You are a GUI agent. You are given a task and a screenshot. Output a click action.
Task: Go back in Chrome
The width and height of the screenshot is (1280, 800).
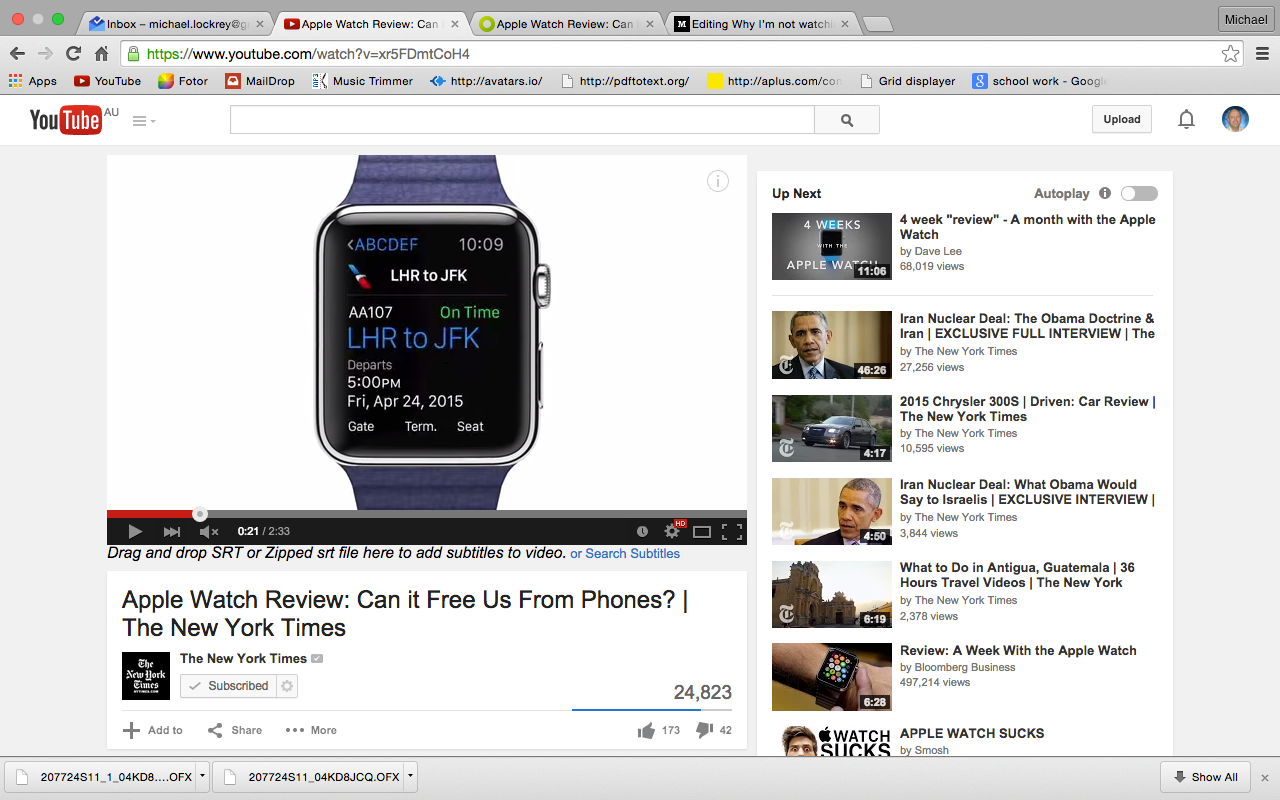pyautogui.click(x=17, y=54)
